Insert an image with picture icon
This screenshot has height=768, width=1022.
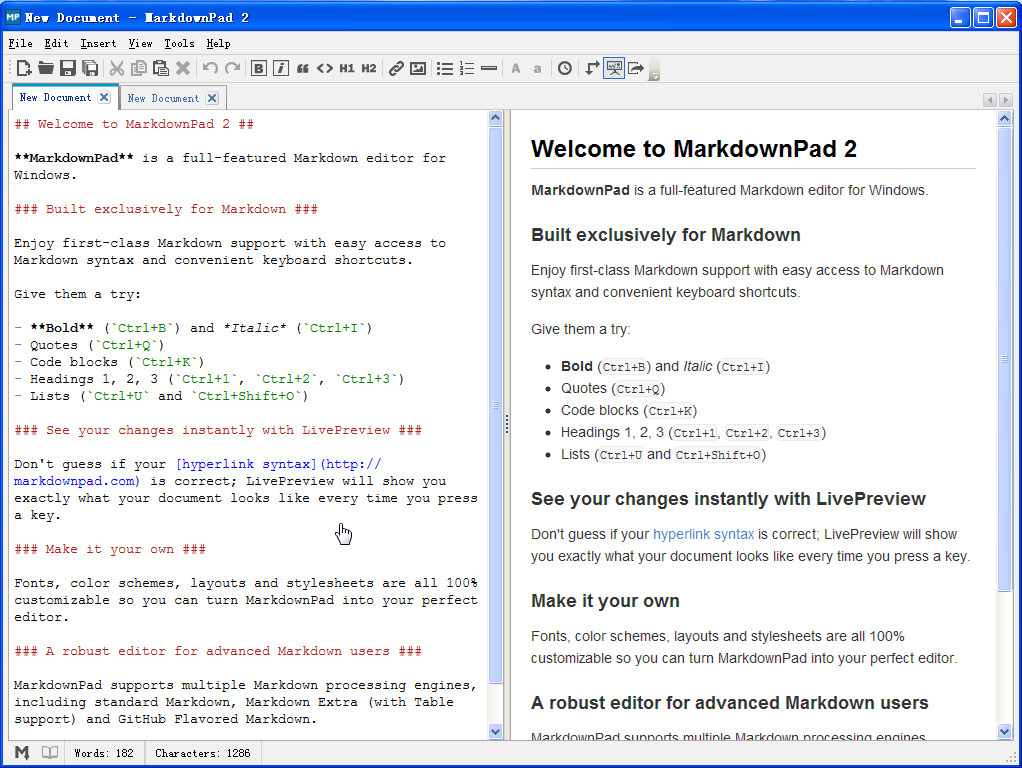pyautogui.click(x=418, y=68)
